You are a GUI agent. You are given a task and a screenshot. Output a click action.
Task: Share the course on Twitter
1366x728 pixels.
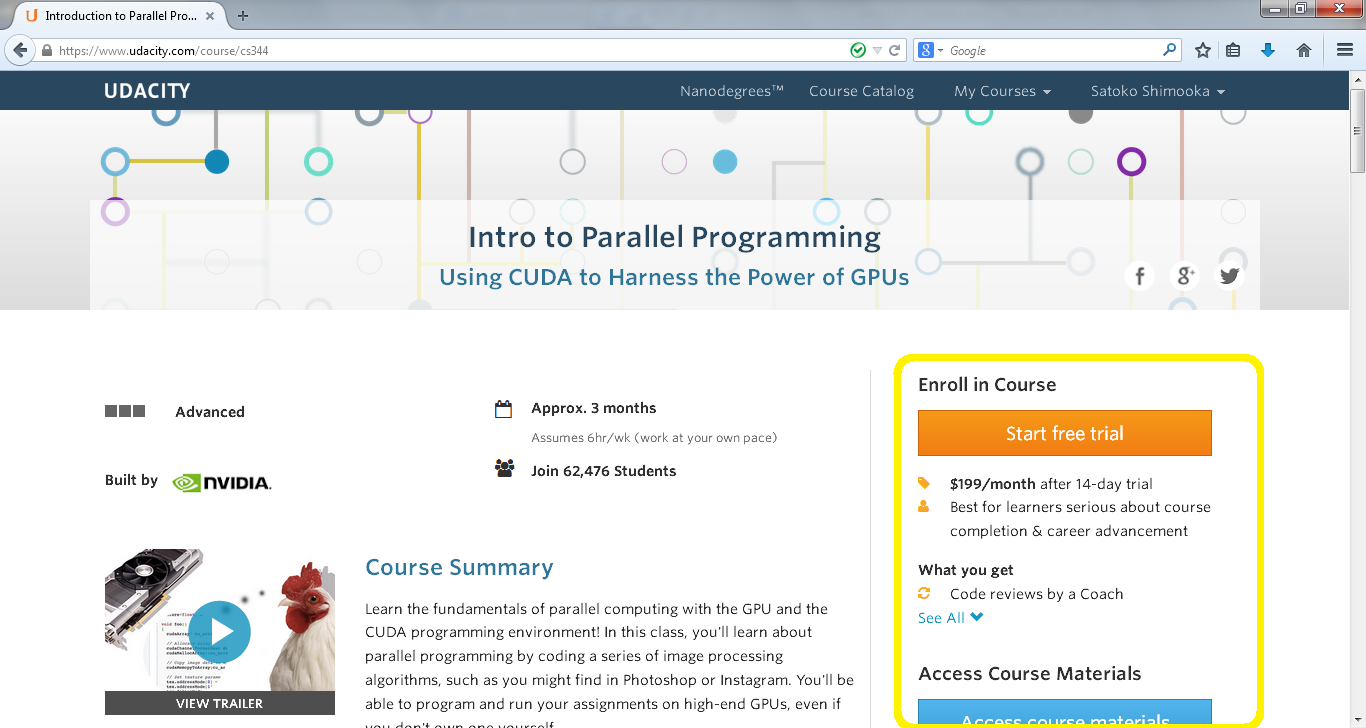(1229, 276)
